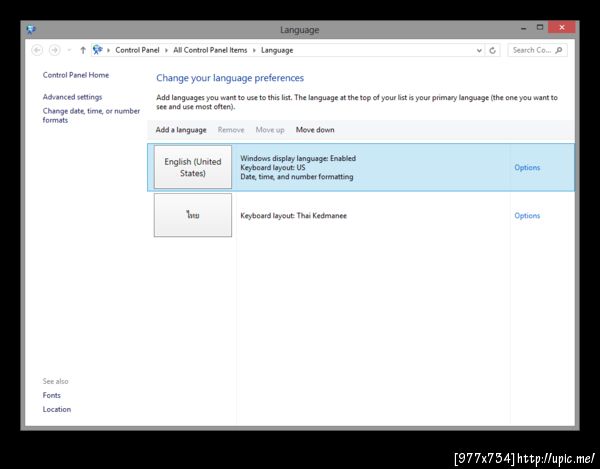
Task: Click Add a language
Action: tap(181, 130)
